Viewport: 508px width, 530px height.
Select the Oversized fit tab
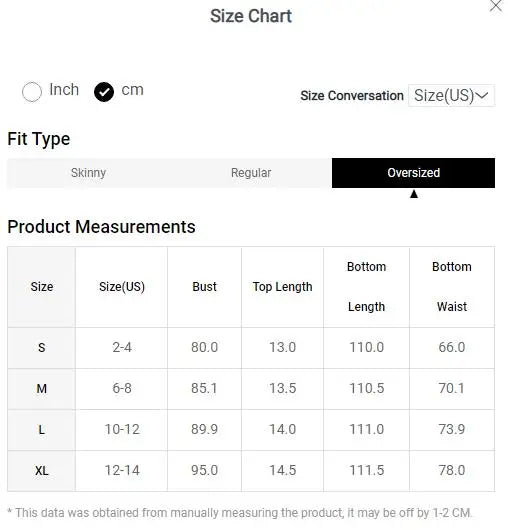413,173
